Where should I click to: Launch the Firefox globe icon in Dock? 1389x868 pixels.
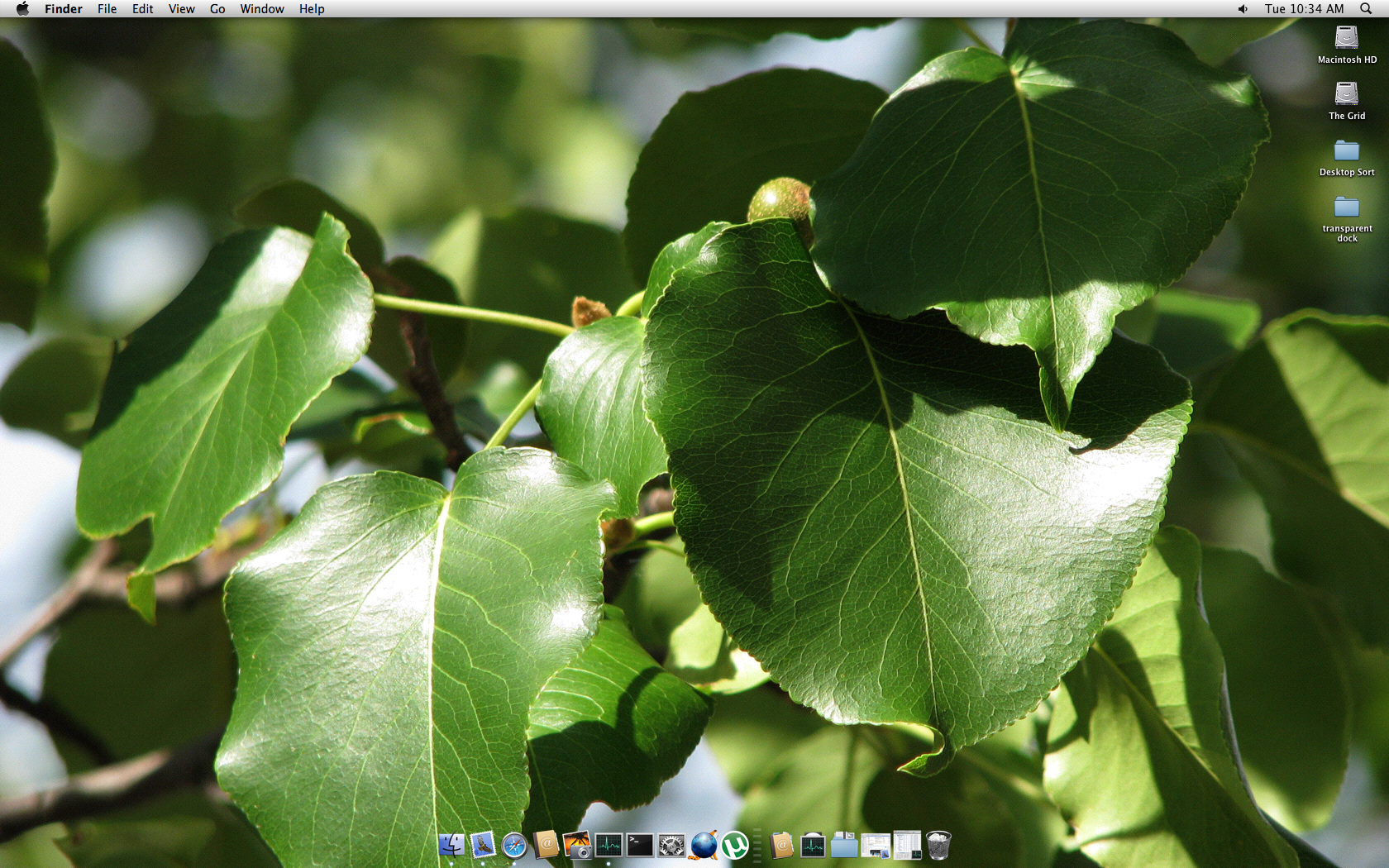point(704,845)
